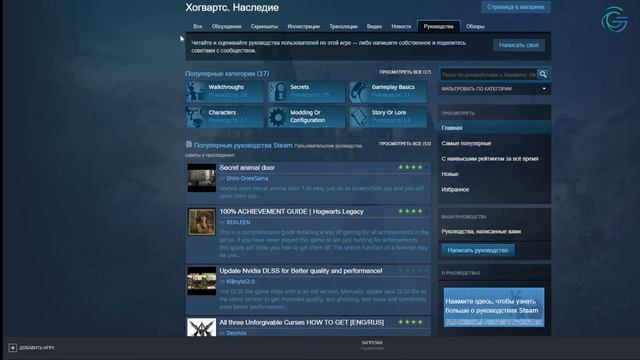The image size is (640, 360).
Task: Expand the filter by category dropdown
Action: (x=495, y=89)
